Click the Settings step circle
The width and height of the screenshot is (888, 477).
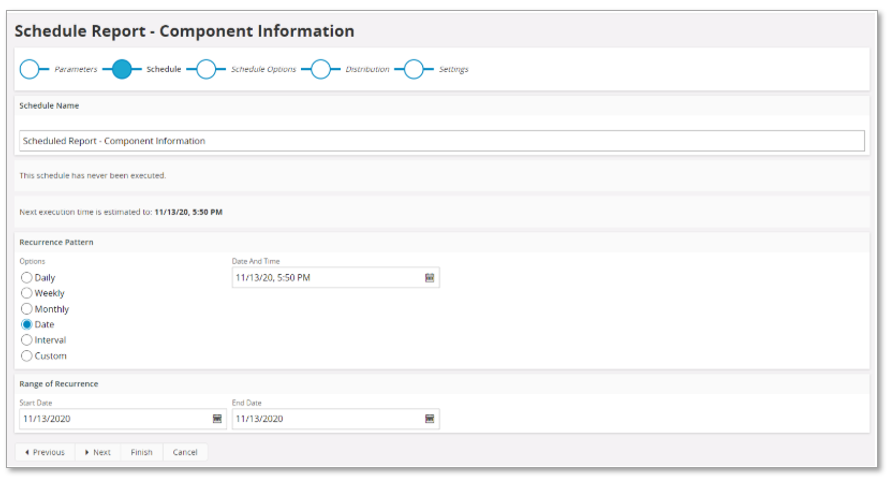pos(414,70)
